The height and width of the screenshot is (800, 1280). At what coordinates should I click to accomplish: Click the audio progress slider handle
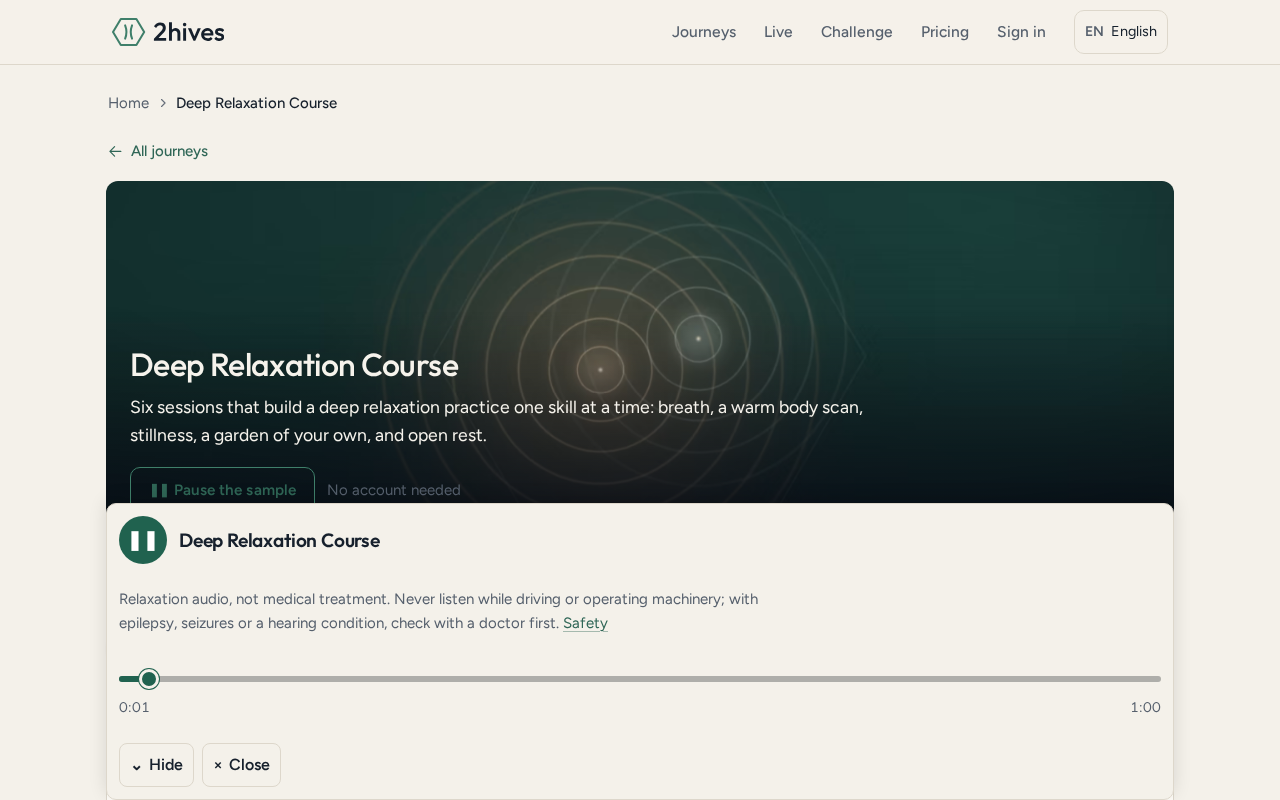149,679
